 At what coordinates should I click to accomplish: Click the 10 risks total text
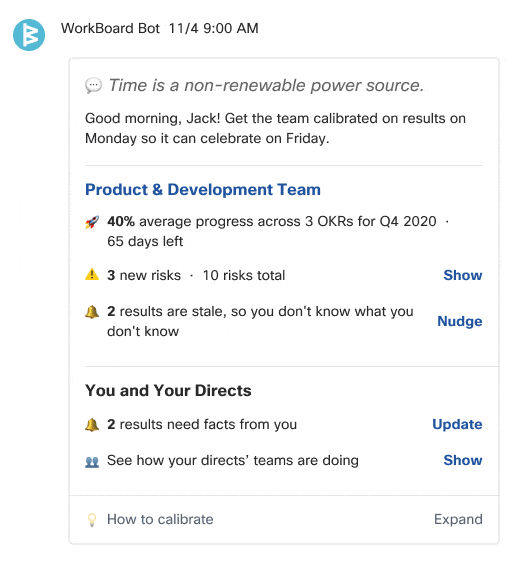pyautogui.click(x=244, y=276)
